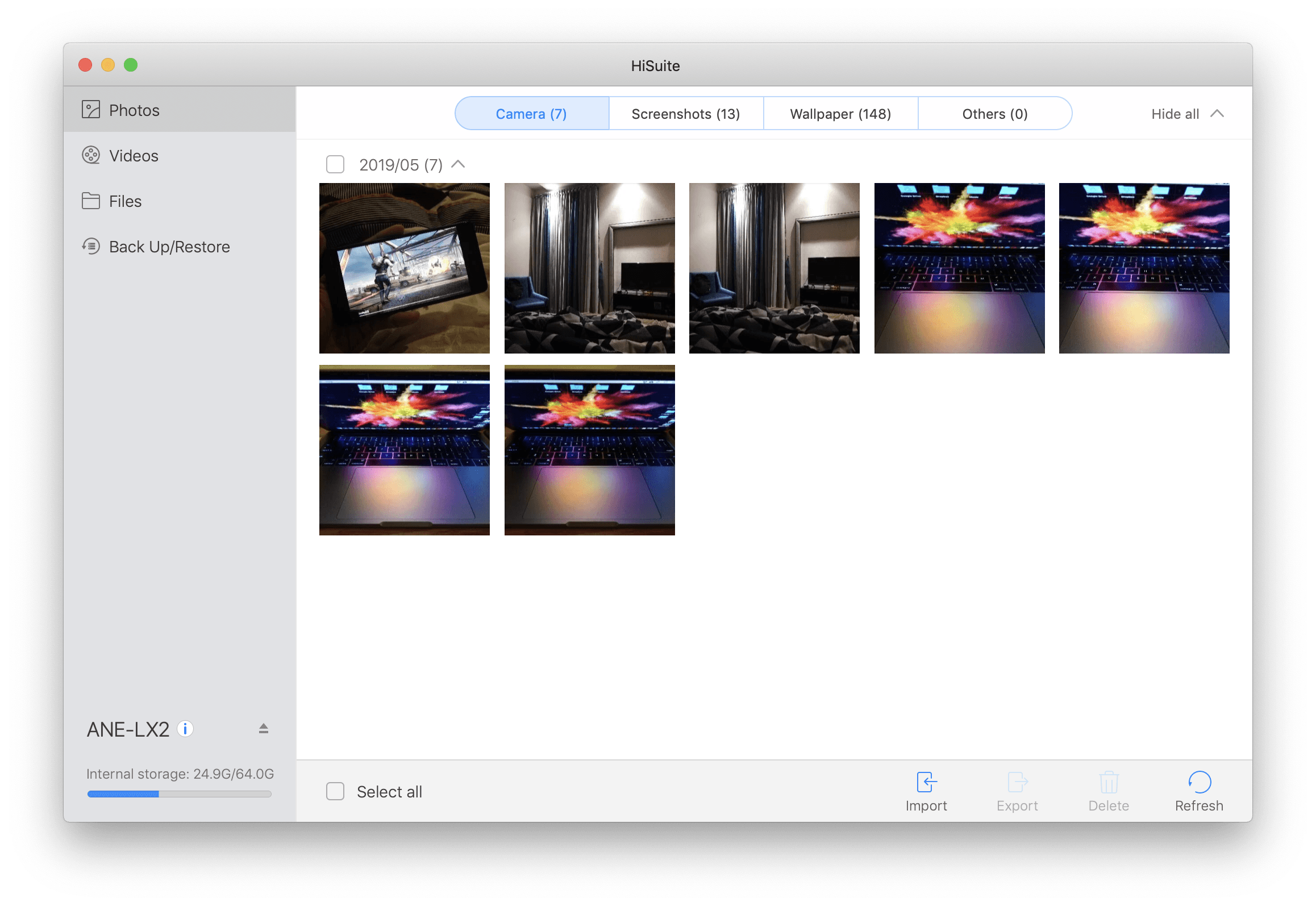This screenshot has height=906, width=1316.
Task: Click the Delete trash icon
Action: tap(1108, 782)
